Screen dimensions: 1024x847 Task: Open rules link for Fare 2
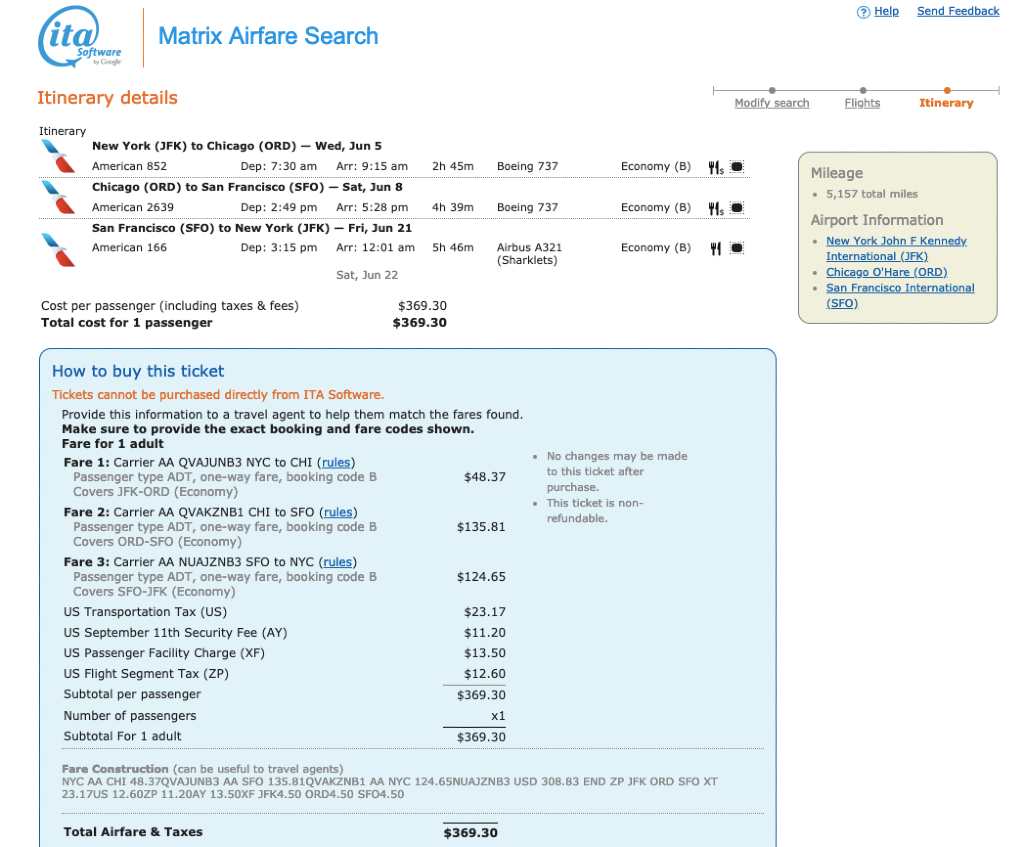coord(338,513)
